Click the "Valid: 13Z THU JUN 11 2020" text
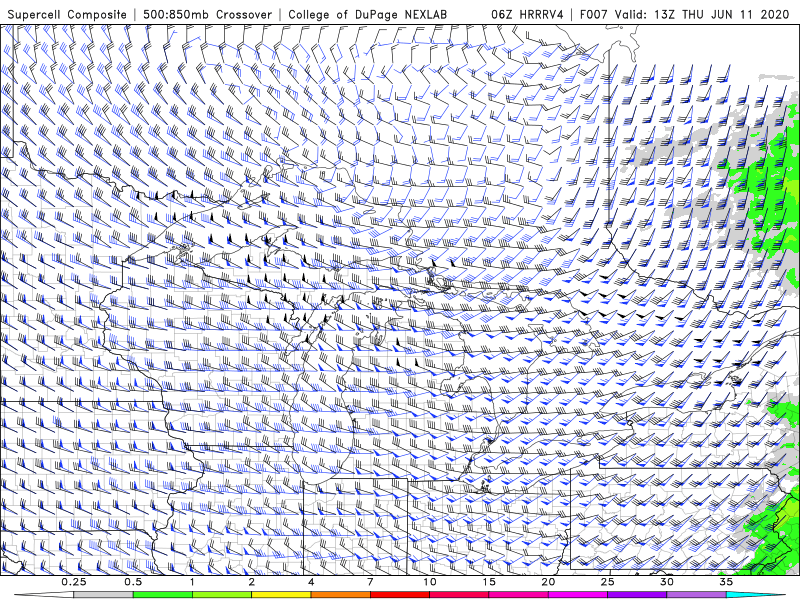The image size is (800, 600). pos(702,15)
